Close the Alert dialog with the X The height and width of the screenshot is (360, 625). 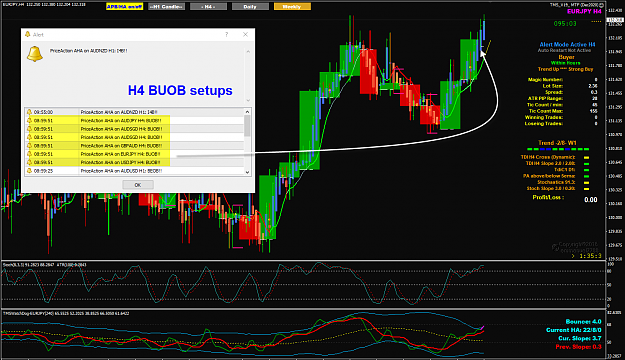tap(246, 35)
